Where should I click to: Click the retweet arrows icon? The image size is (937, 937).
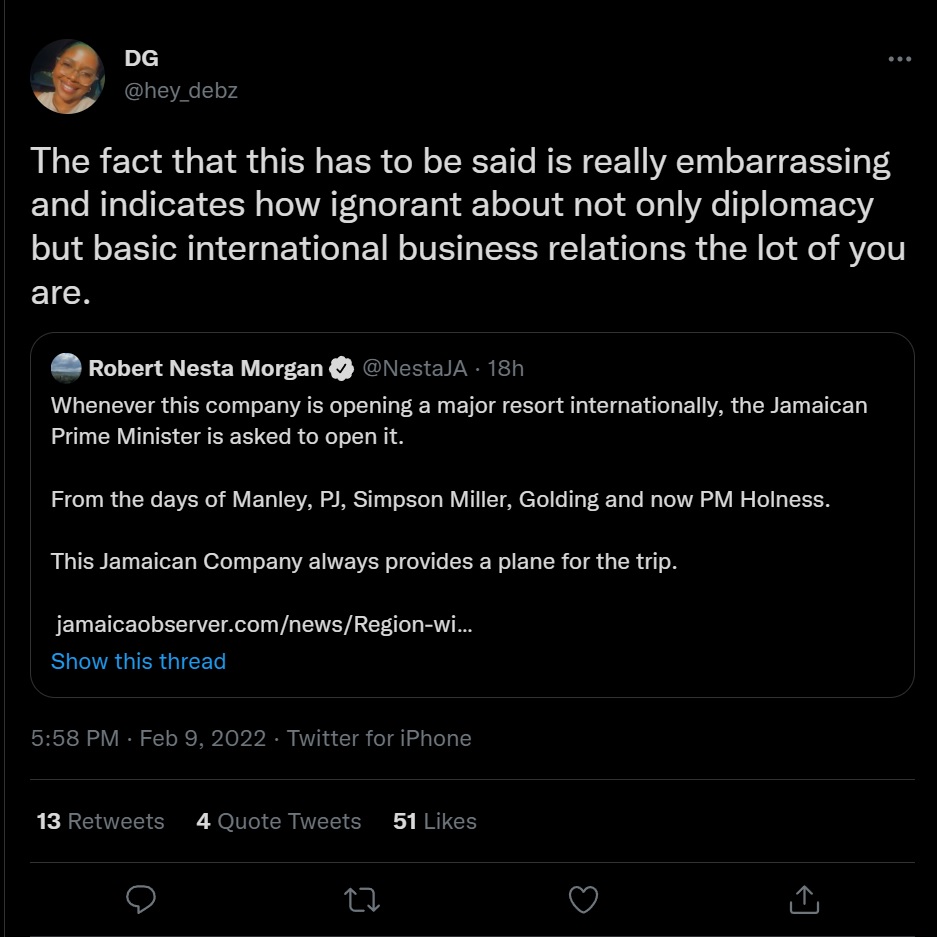click(x=362, y=900)
